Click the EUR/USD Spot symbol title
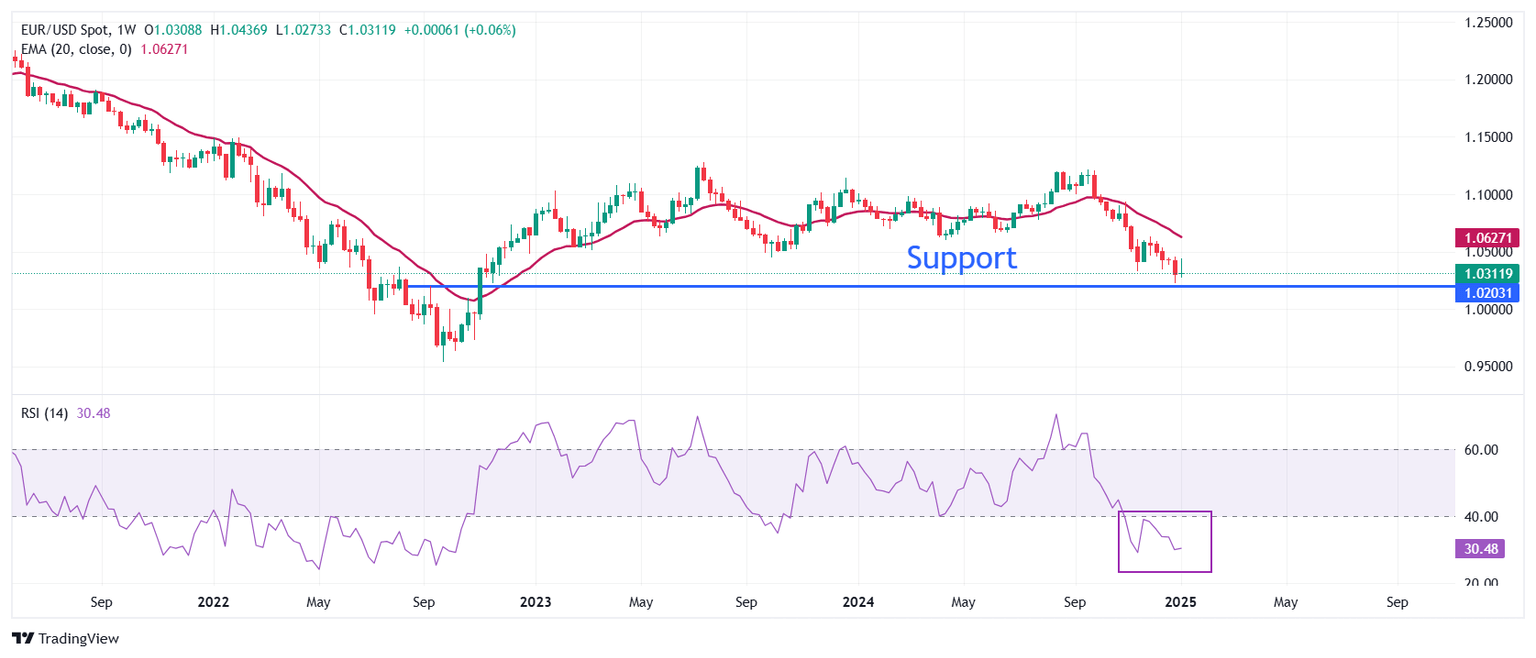 [x=67, y=30]
